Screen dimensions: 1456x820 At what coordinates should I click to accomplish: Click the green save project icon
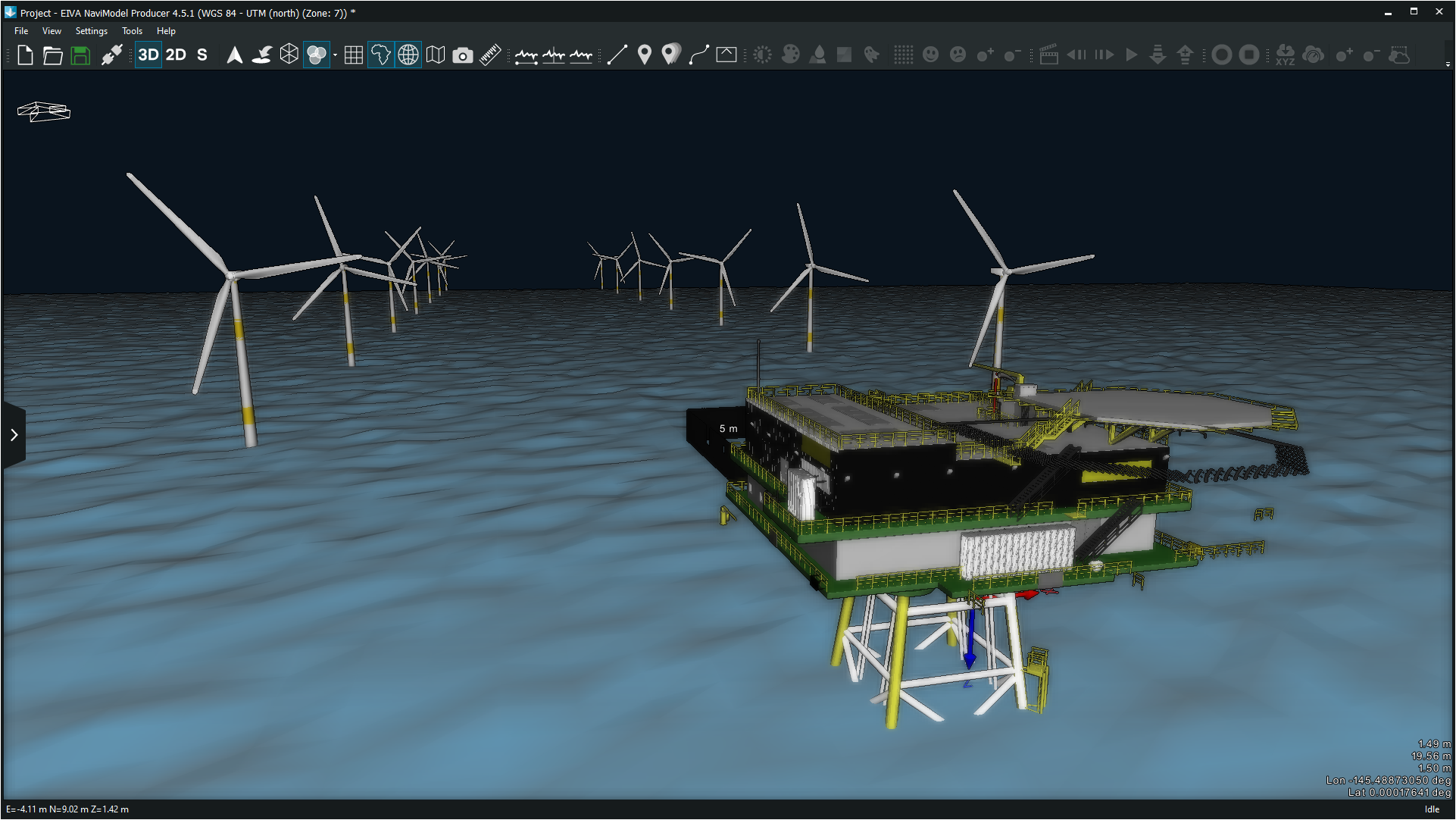pyautogui.click(x=80, y=55)
